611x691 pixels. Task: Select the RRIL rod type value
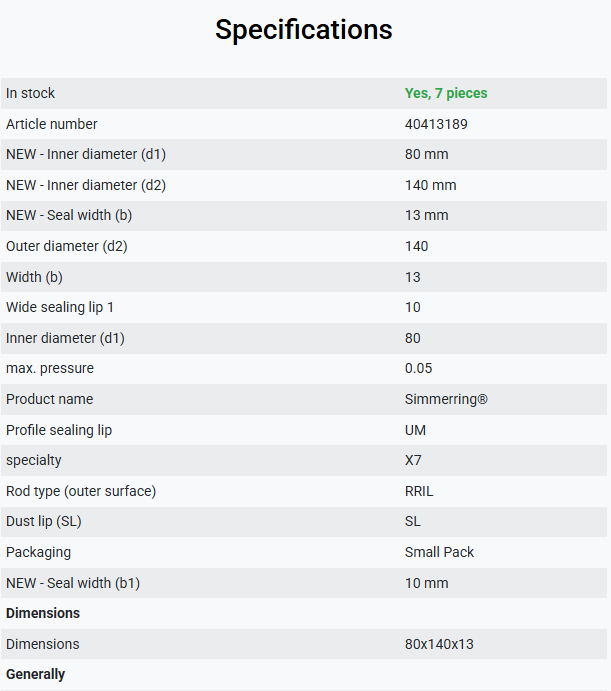(x=419, y=491)
